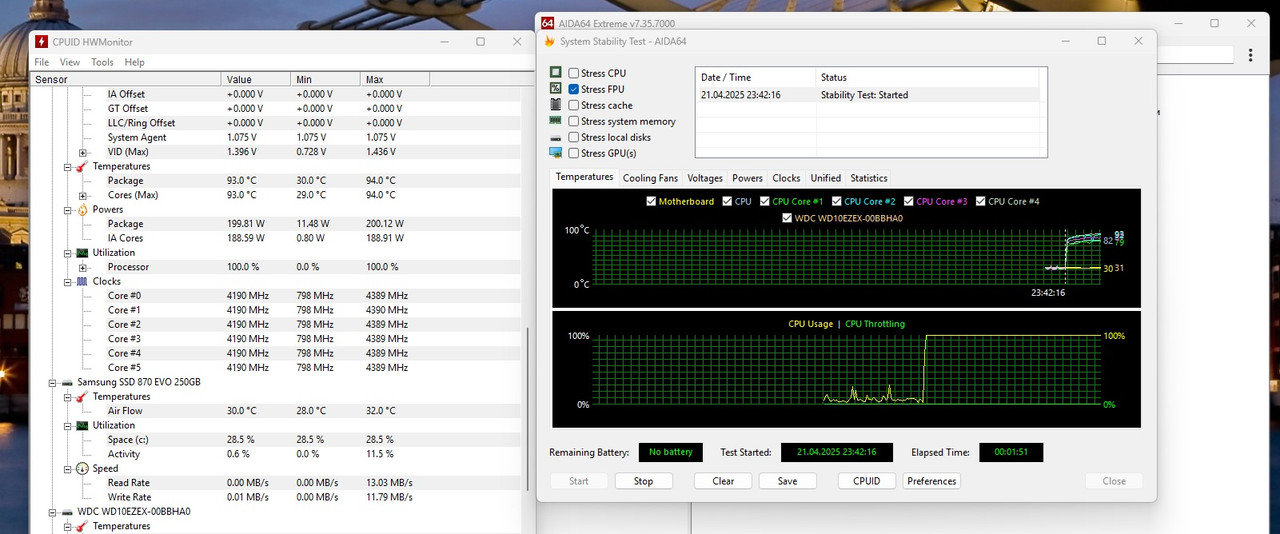Collapse the CPU Temperatures node
Image resolution: width=1280 pixels, height=534 pixels.
(67, 167)
